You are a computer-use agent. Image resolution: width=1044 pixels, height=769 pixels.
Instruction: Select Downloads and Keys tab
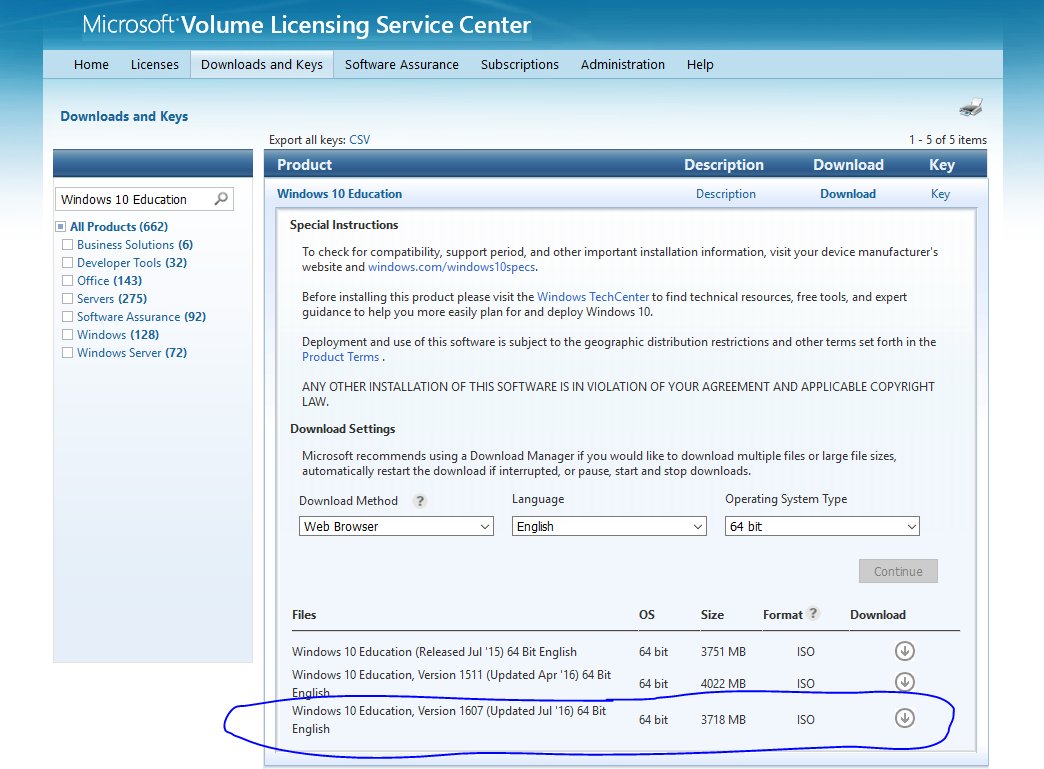[262, 65]
